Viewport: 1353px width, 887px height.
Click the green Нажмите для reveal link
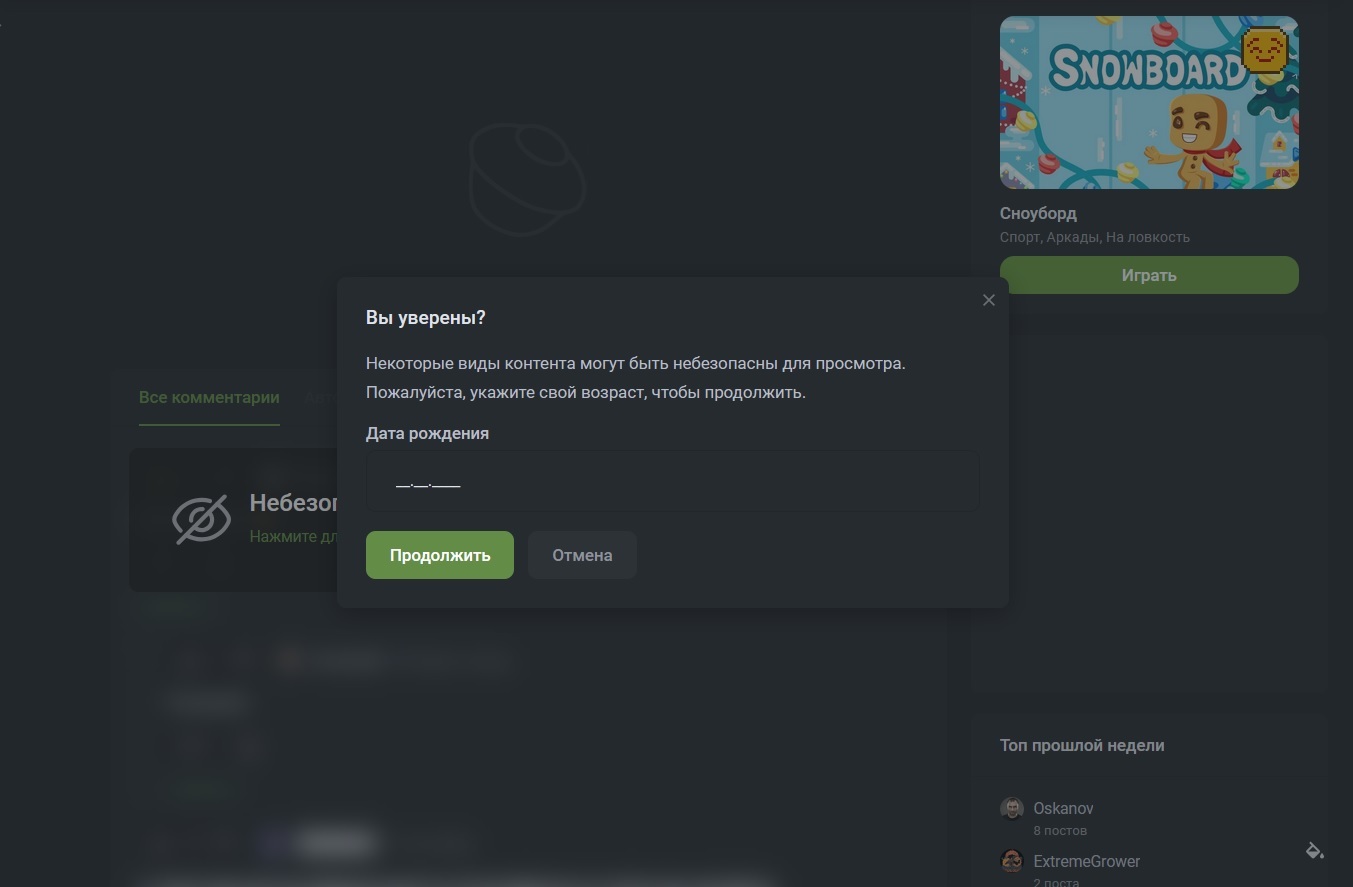[x=293, y=537]
